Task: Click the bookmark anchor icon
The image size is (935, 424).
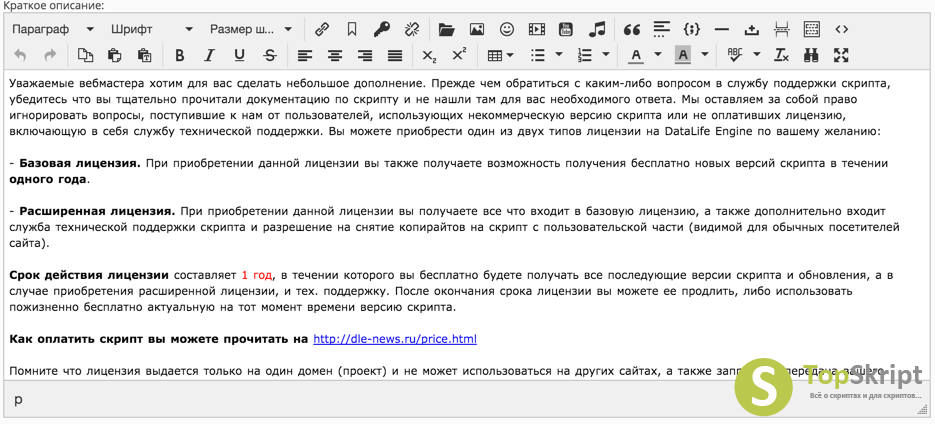Action: 352,29
